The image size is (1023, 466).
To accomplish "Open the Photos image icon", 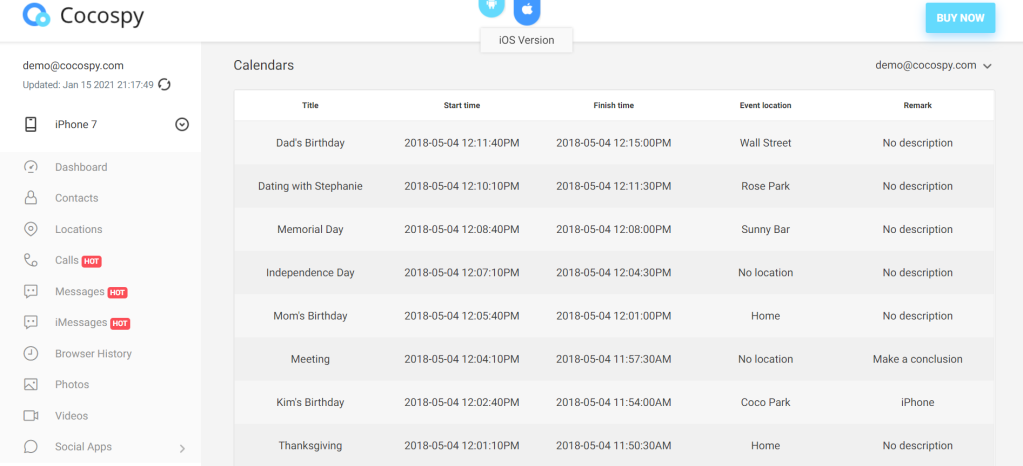I will pyautogui.click(x=31, y=384).
